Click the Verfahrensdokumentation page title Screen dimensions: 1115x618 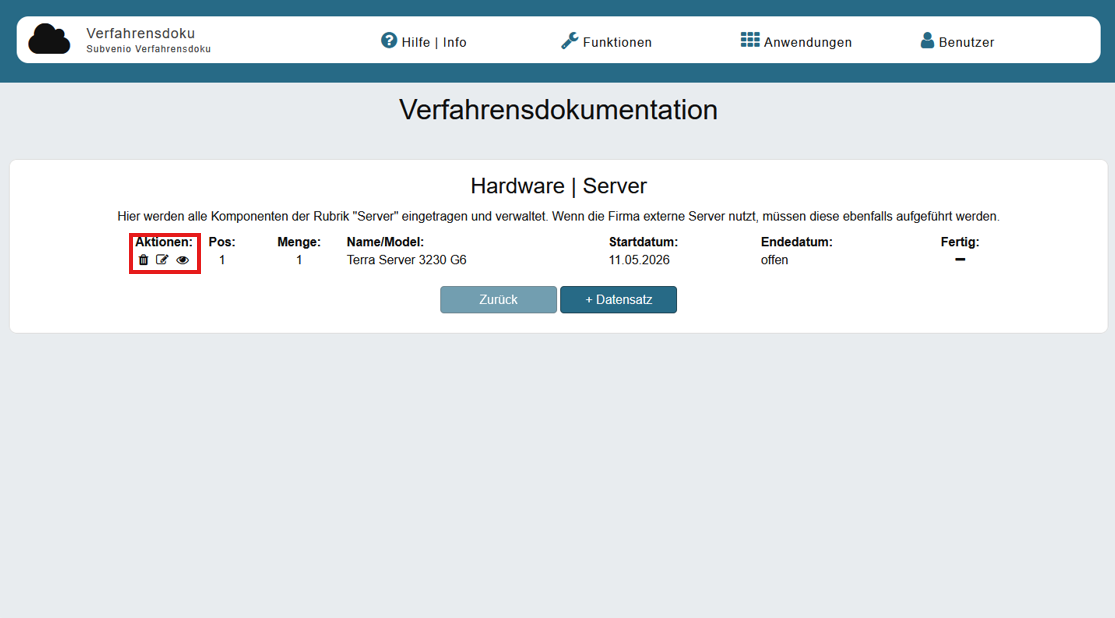tap(558, 110)
